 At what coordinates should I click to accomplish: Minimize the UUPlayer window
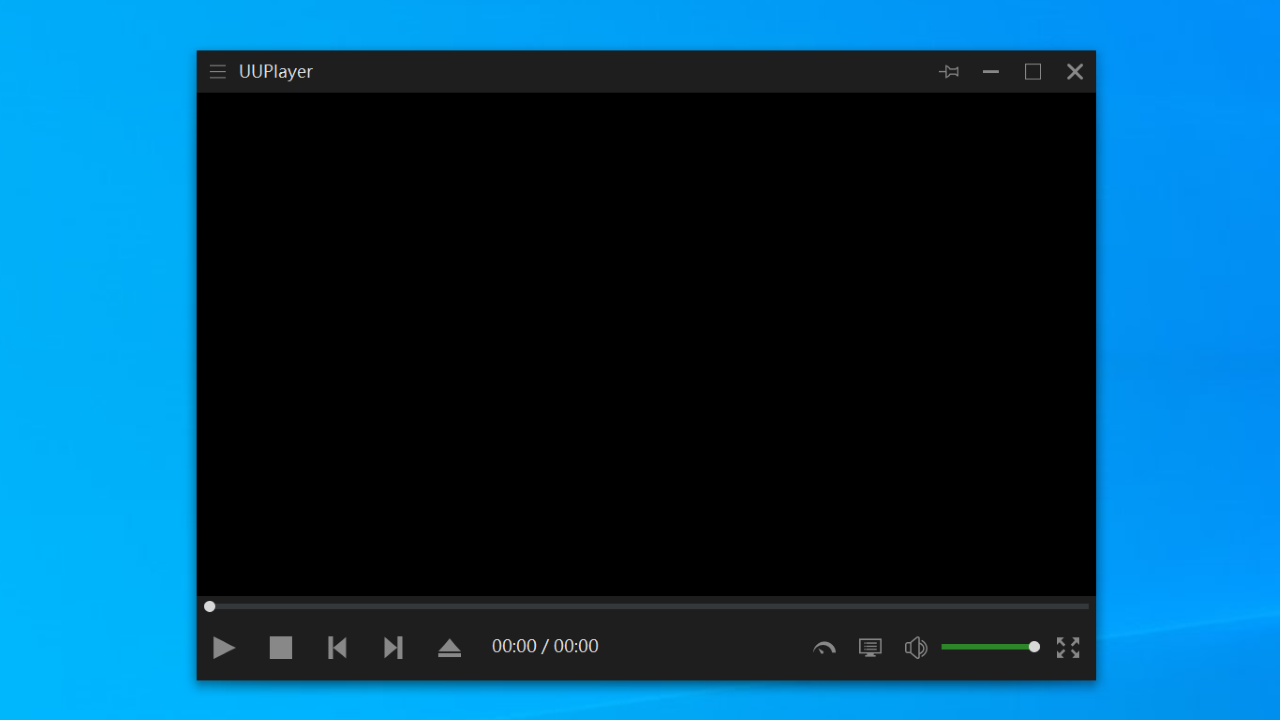tap(991, 72)
